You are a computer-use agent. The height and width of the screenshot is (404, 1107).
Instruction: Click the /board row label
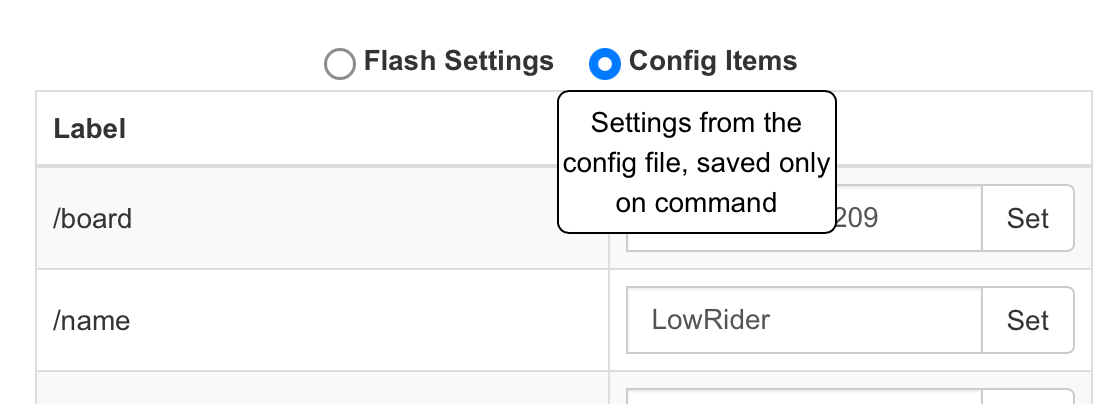(x=92, y=218)
